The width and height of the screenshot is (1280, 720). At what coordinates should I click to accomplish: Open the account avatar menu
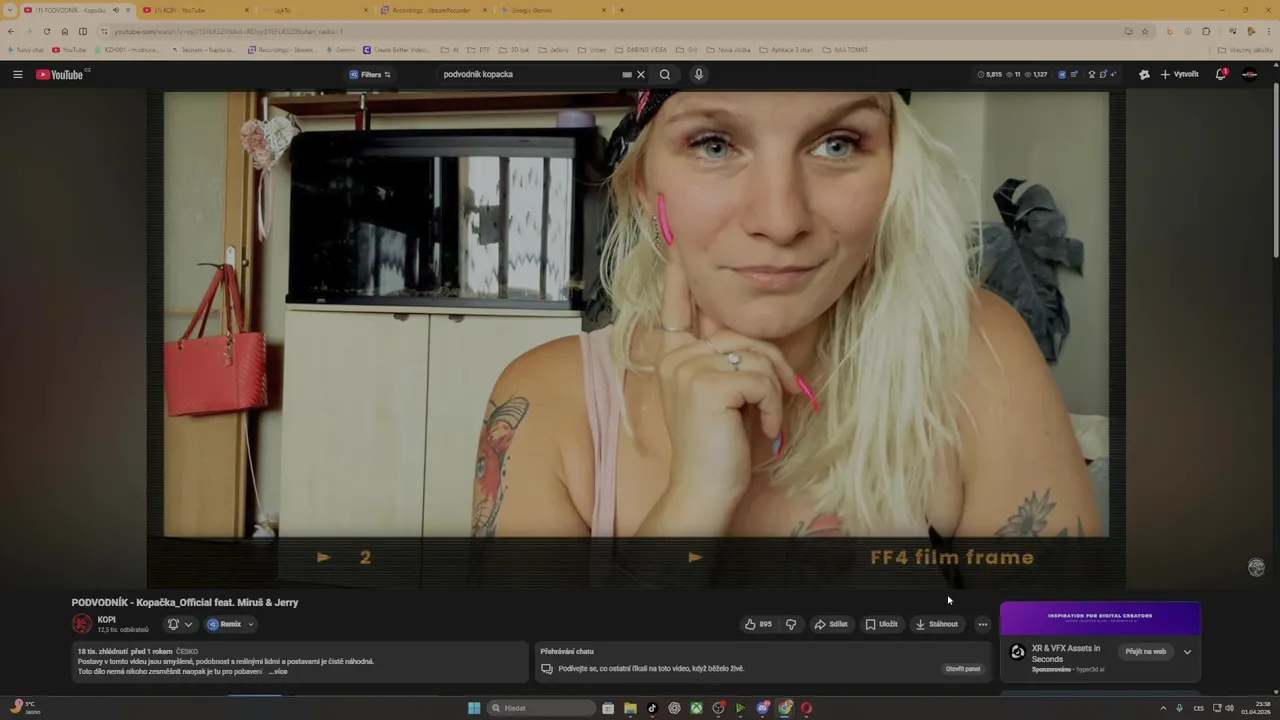click(1249, 74)
